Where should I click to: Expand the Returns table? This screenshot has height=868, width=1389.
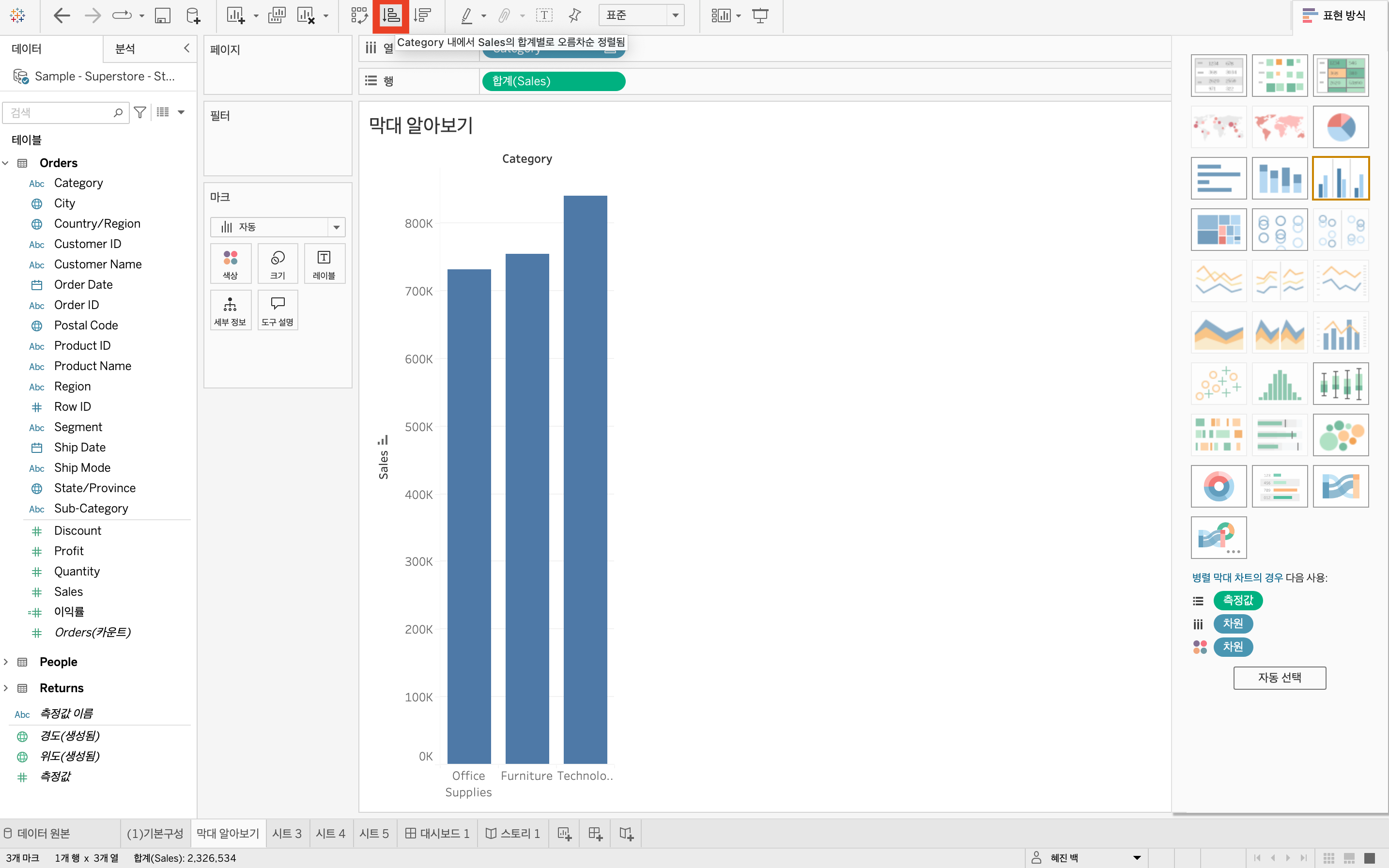pyautogui.click(x=6, y=688)
